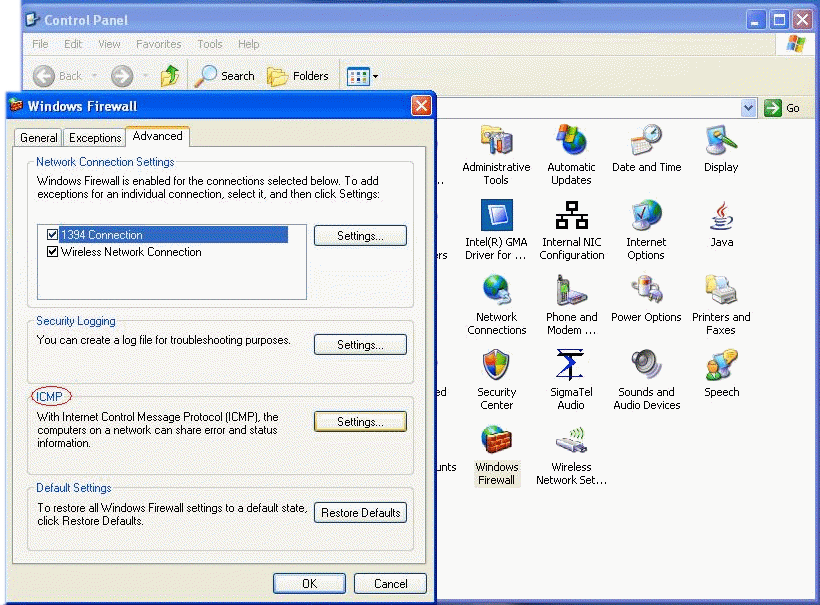Image resolution: width=820 pixels, height=605 pixels.
Task: Open Intel(R) GMA Driver applet
Action: (x=496, y=230)
